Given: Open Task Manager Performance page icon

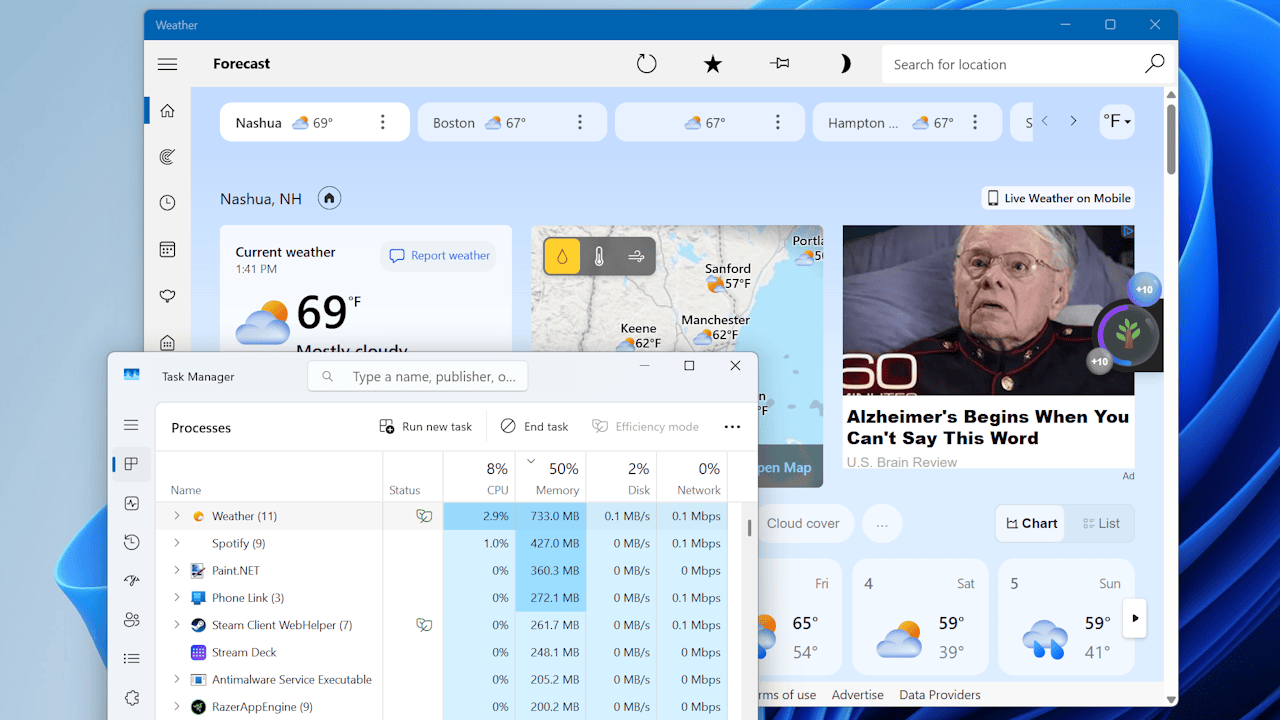Looking at the screenshot, I should (132, 504).
